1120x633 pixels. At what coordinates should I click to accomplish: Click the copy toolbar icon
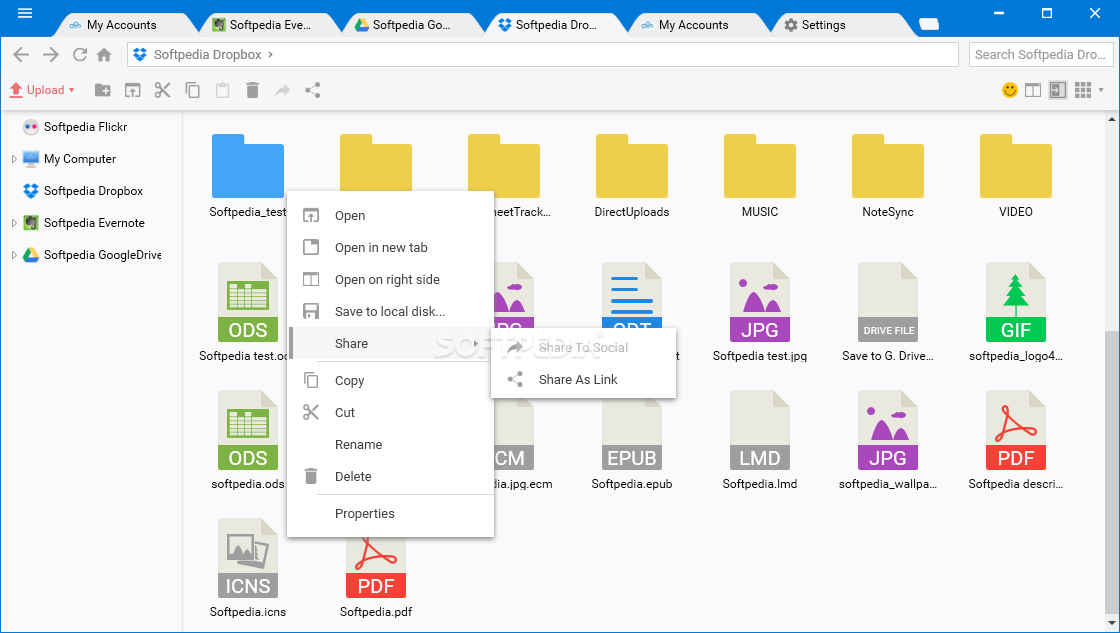coord(193,90)
